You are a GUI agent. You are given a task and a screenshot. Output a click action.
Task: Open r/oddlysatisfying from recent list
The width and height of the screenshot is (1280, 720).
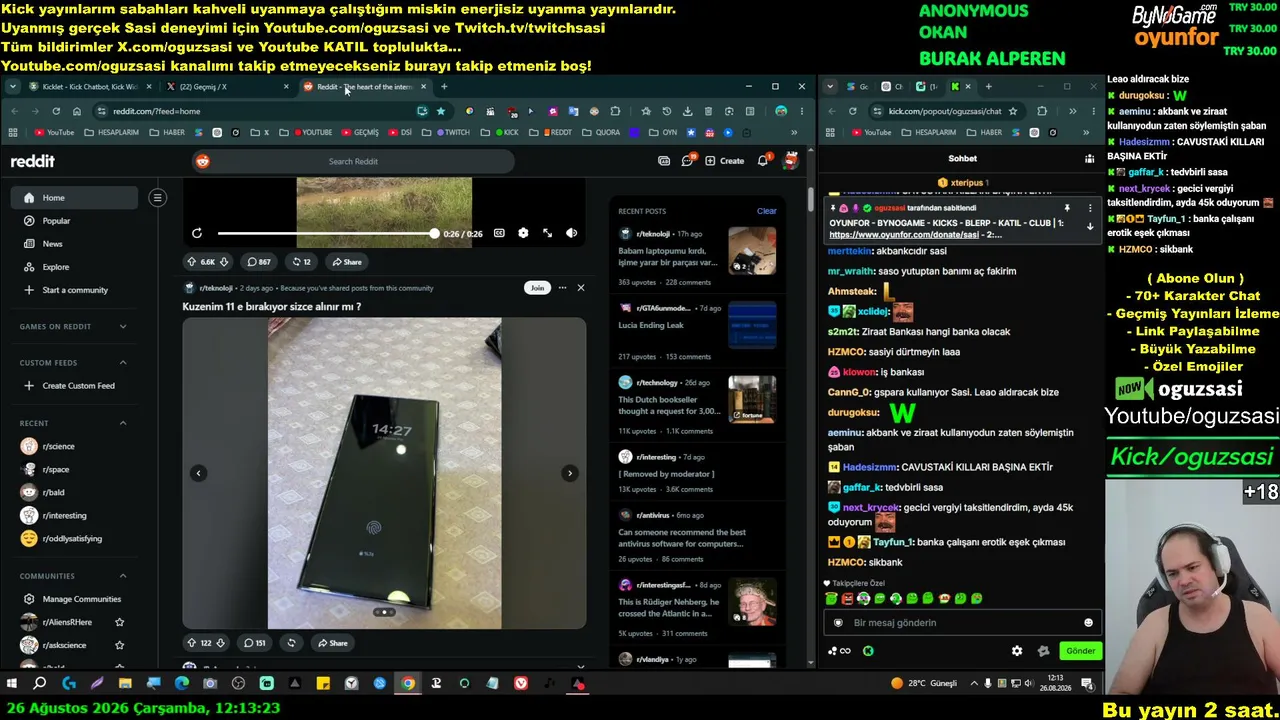tap(74, 538)
